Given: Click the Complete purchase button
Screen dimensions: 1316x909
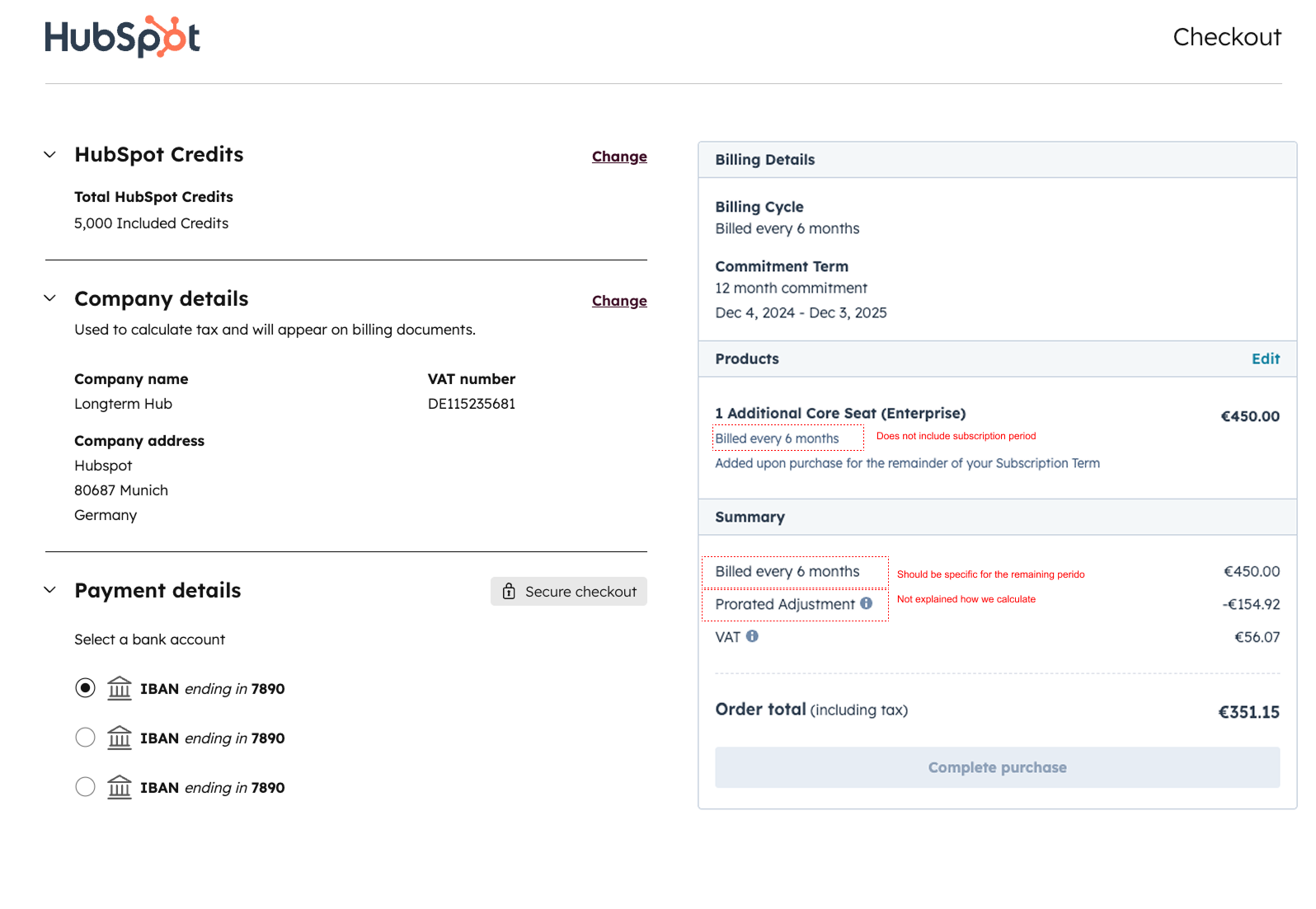Looking at the screenshot, I should (997, 767).
